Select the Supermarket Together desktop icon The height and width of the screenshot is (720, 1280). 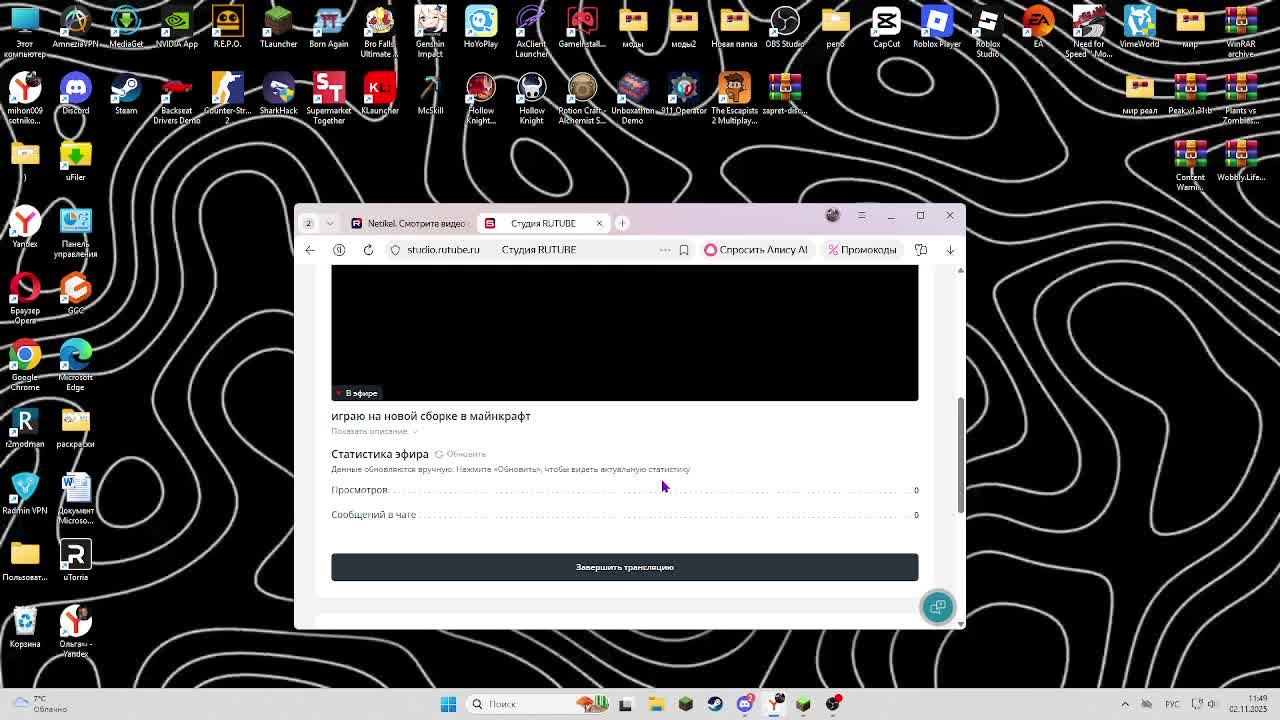pos(329,100)
